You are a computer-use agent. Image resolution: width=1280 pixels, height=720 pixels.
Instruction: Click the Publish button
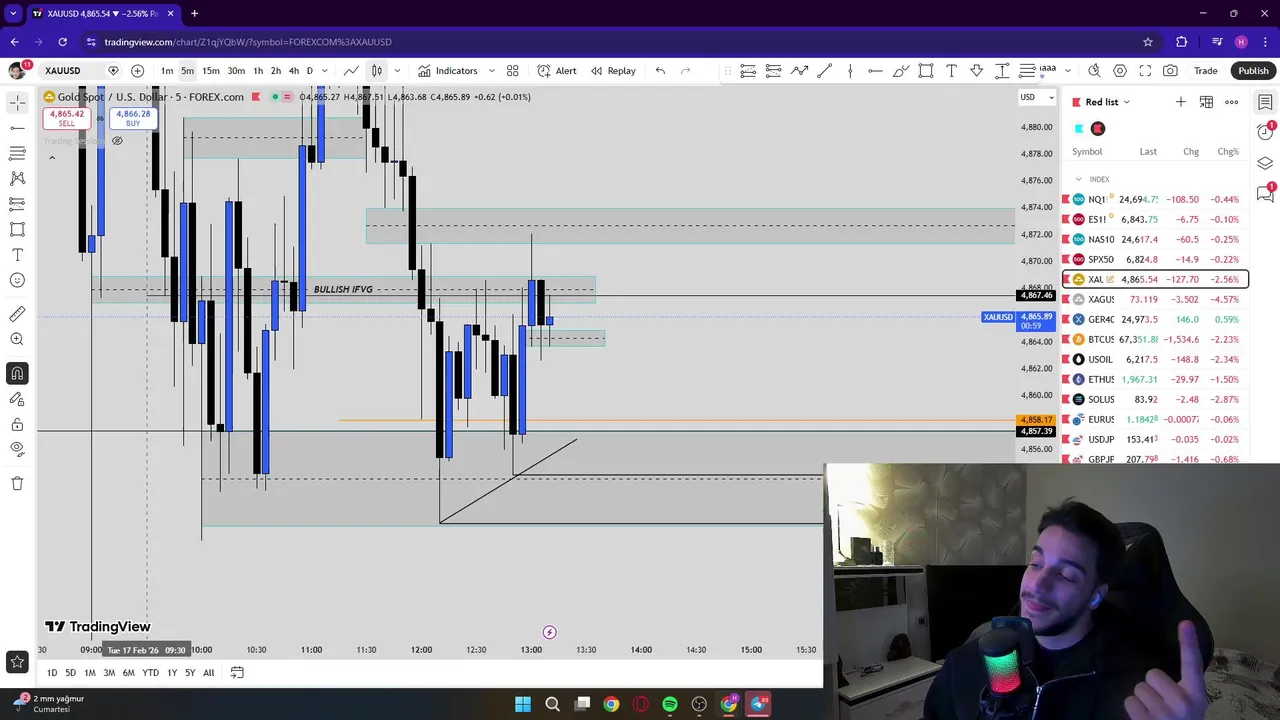(x=1253, y=71)
